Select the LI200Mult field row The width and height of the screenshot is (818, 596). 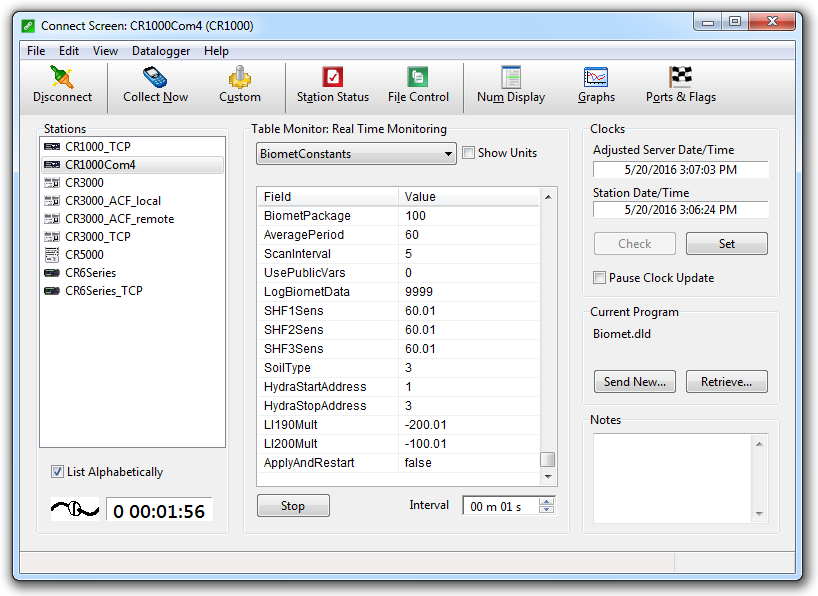point(399,444)
